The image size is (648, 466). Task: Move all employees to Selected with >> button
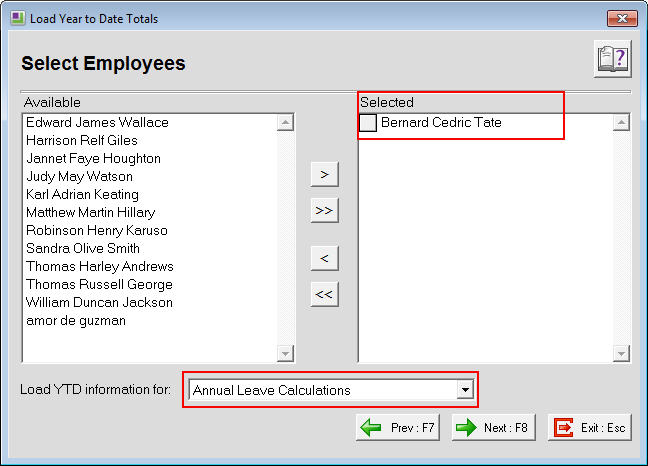coord(324,210)
